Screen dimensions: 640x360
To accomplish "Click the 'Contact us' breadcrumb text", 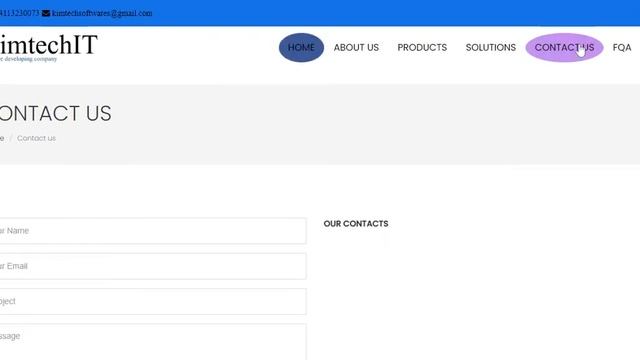I will pyautogui.click(x=36, y=138).
